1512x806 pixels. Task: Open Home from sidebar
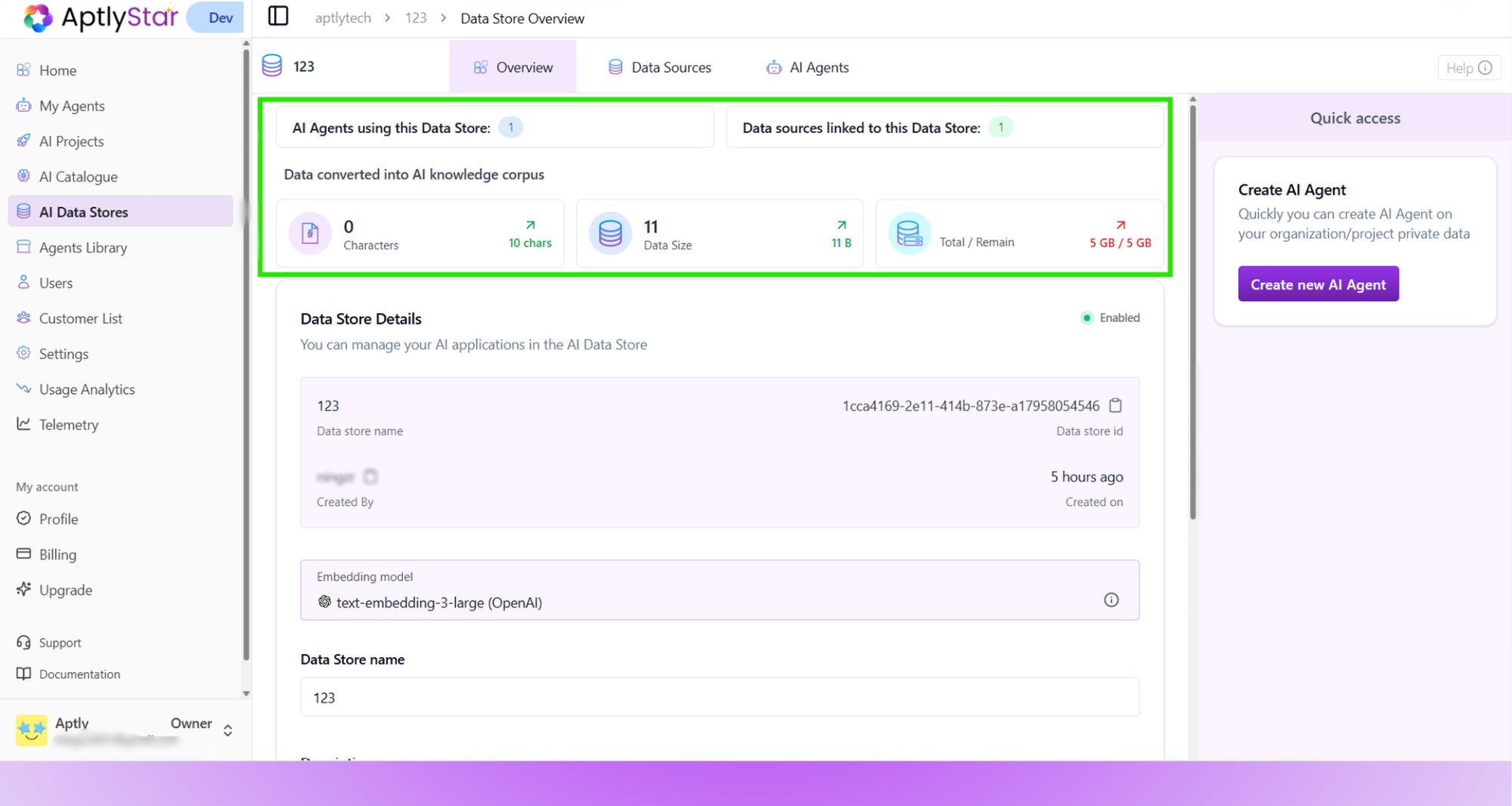click(x=121, y=70)
